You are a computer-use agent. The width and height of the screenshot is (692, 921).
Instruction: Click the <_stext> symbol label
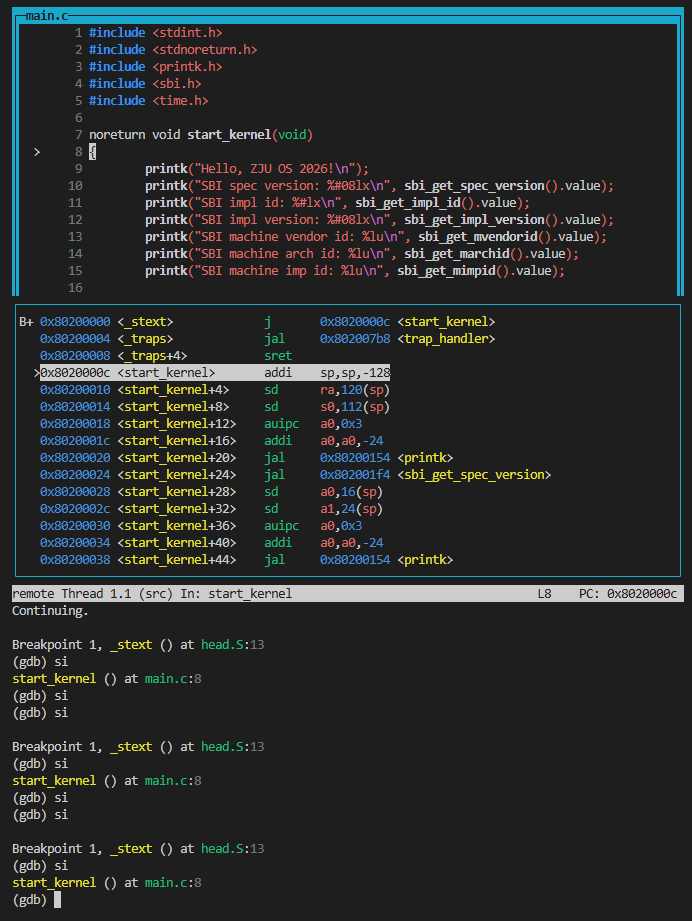[145, 322]
